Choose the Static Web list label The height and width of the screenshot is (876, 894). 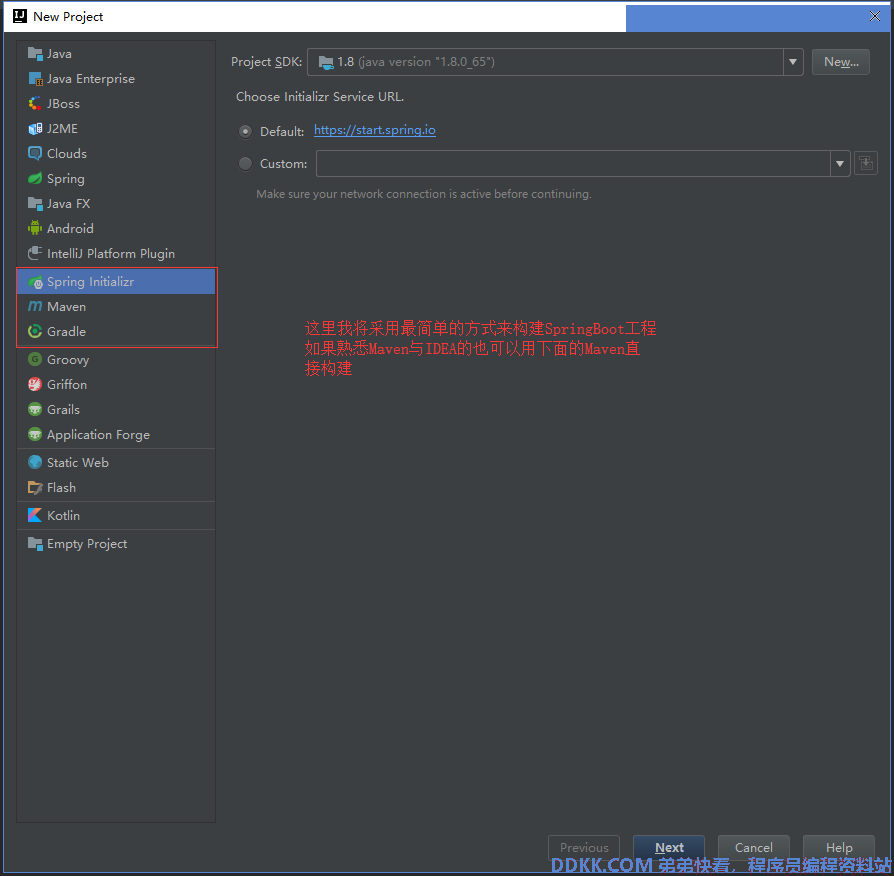click(x=78, y=463)
